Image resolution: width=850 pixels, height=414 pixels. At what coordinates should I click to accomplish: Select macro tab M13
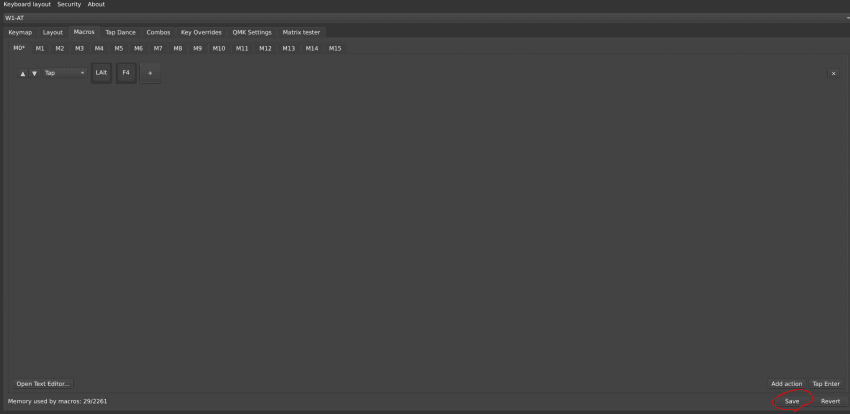[x=288, y=49]
